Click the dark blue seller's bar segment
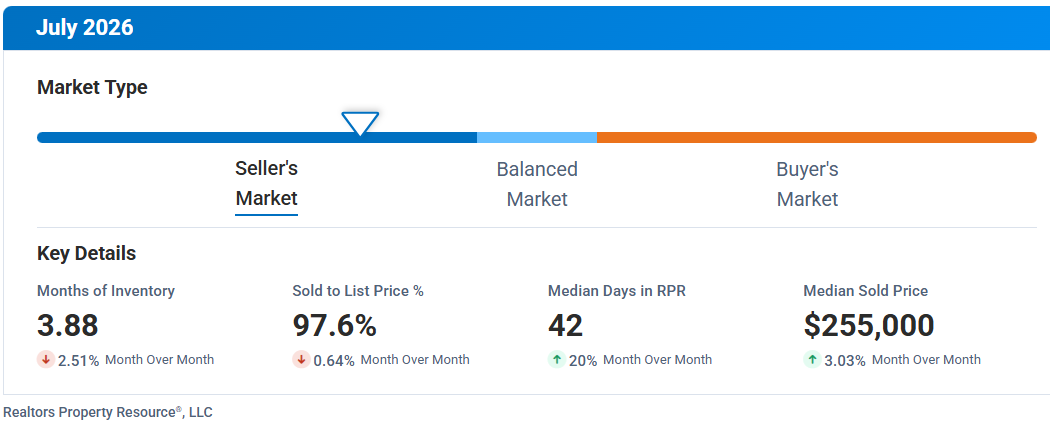Image resolution: width=1050 pixels, height=427 pixels. point(256,137)
